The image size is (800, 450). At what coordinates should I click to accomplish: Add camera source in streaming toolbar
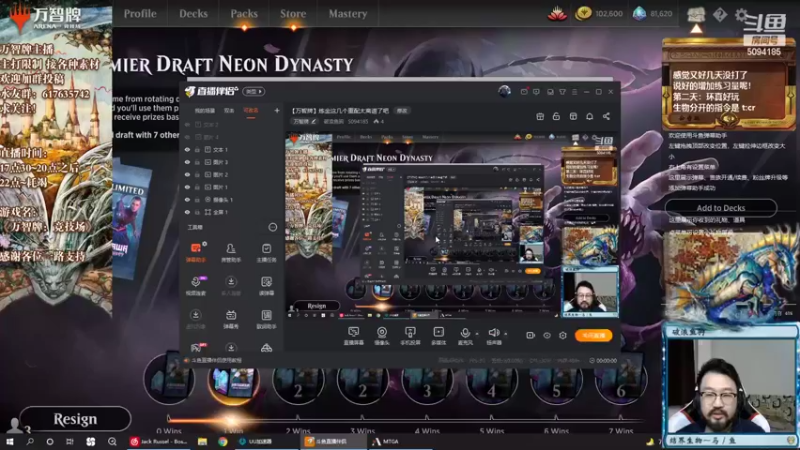(x=382, y=335)
